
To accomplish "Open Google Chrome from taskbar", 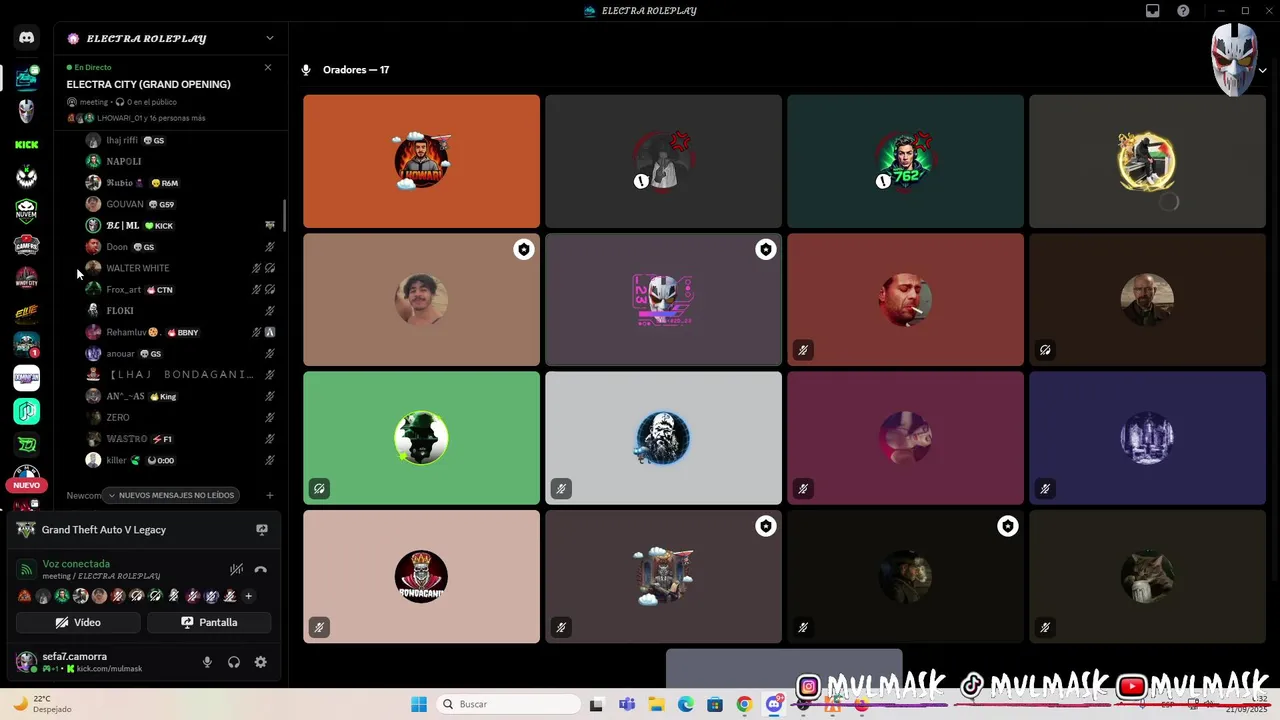I will tap(744, 704).
